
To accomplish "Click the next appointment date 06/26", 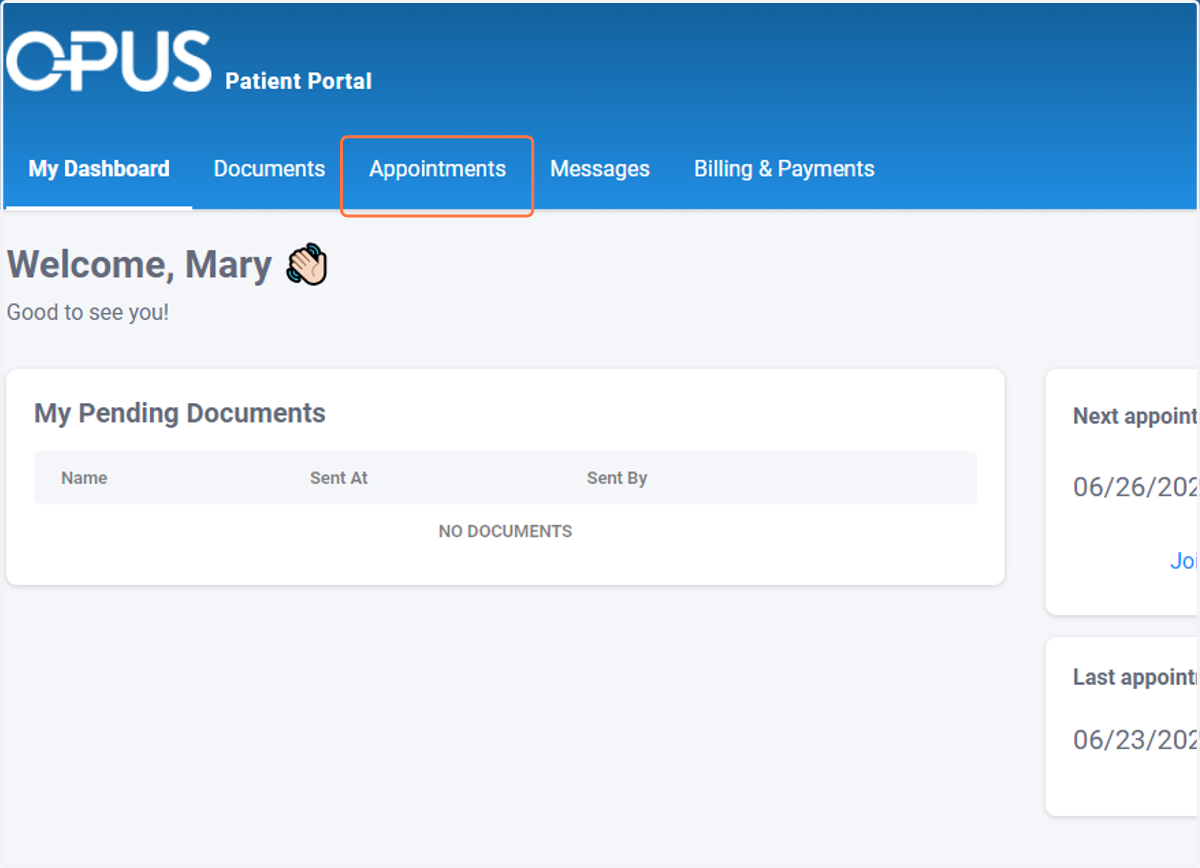I will pos(1136,487).
